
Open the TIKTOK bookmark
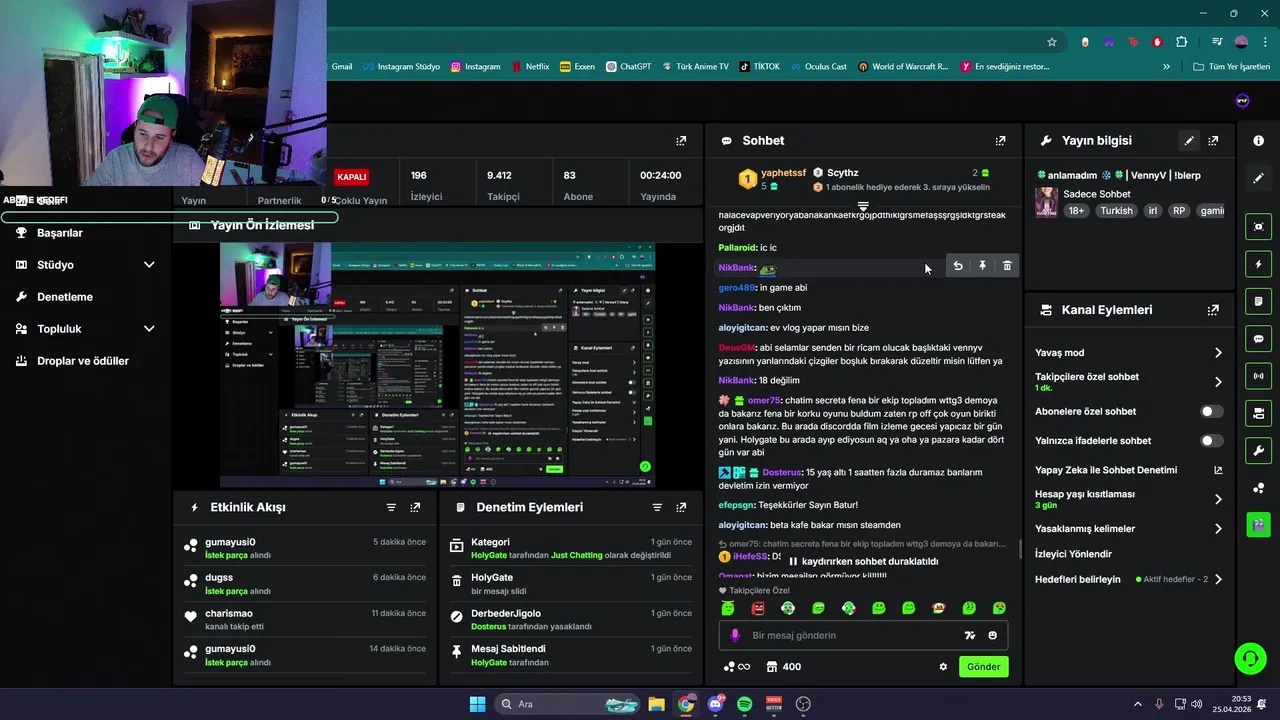759,67
